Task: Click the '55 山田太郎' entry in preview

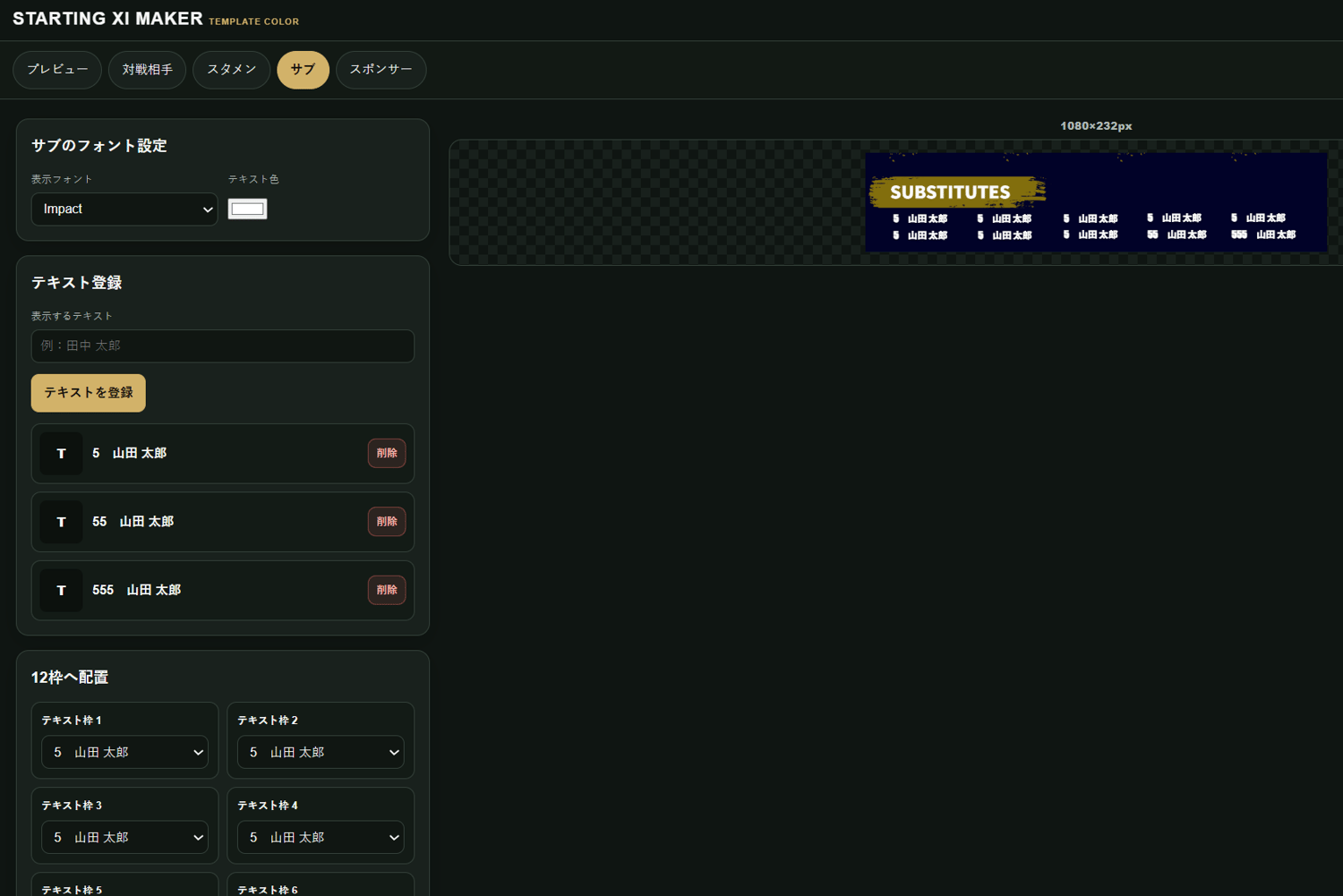Action: click(x=1176, y=235)
